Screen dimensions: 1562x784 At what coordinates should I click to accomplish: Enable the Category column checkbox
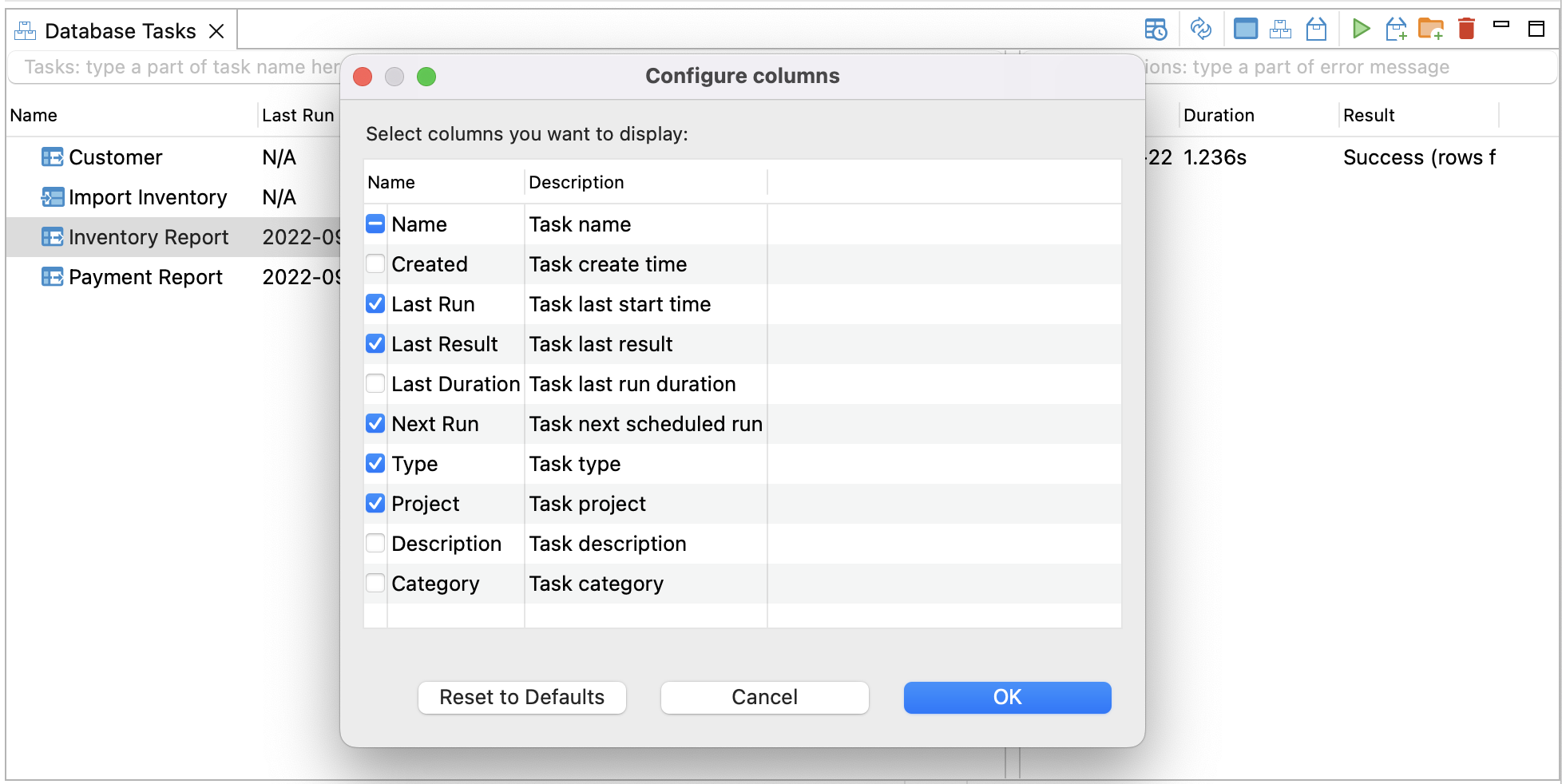click(x=375, y=584)
